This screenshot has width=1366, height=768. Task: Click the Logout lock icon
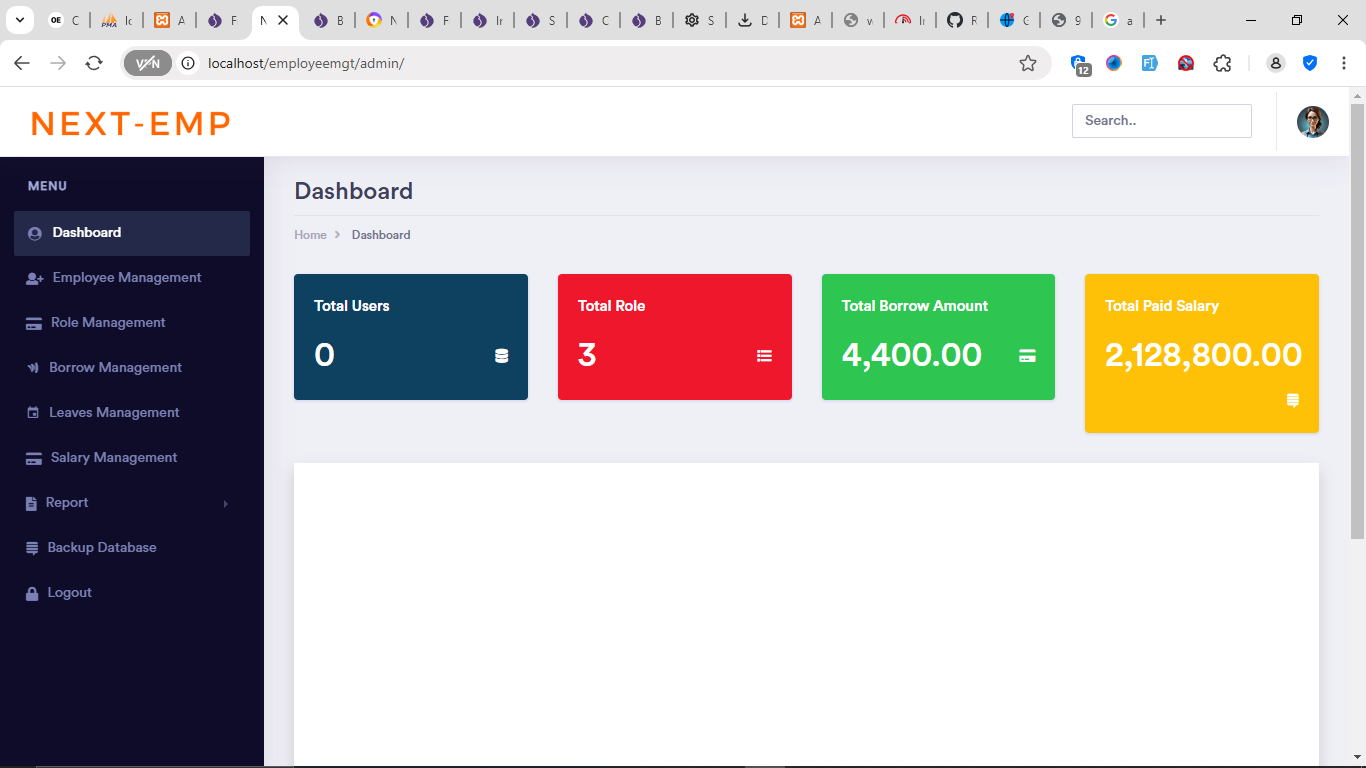(32, 593)
